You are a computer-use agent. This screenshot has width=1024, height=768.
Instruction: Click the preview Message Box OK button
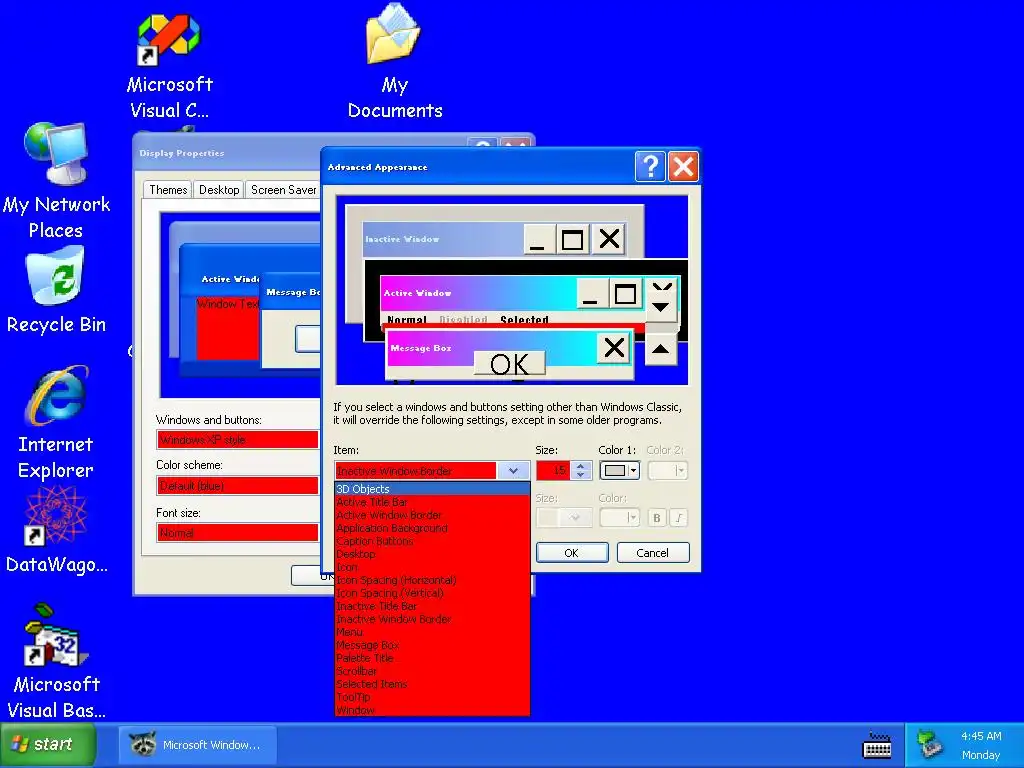coord(509,364)
